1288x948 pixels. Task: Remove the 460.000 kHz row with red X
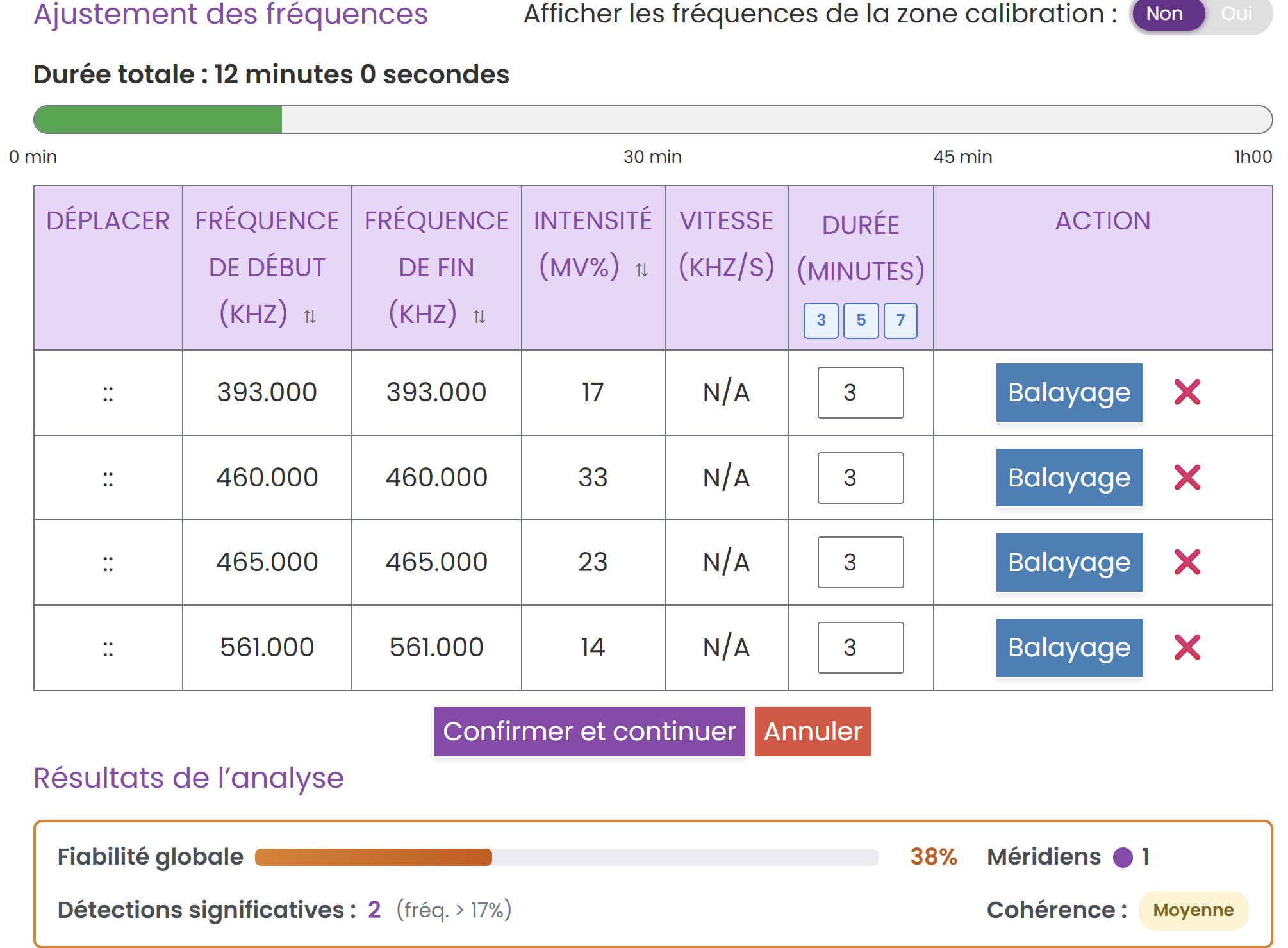[x=1187, y=478]
